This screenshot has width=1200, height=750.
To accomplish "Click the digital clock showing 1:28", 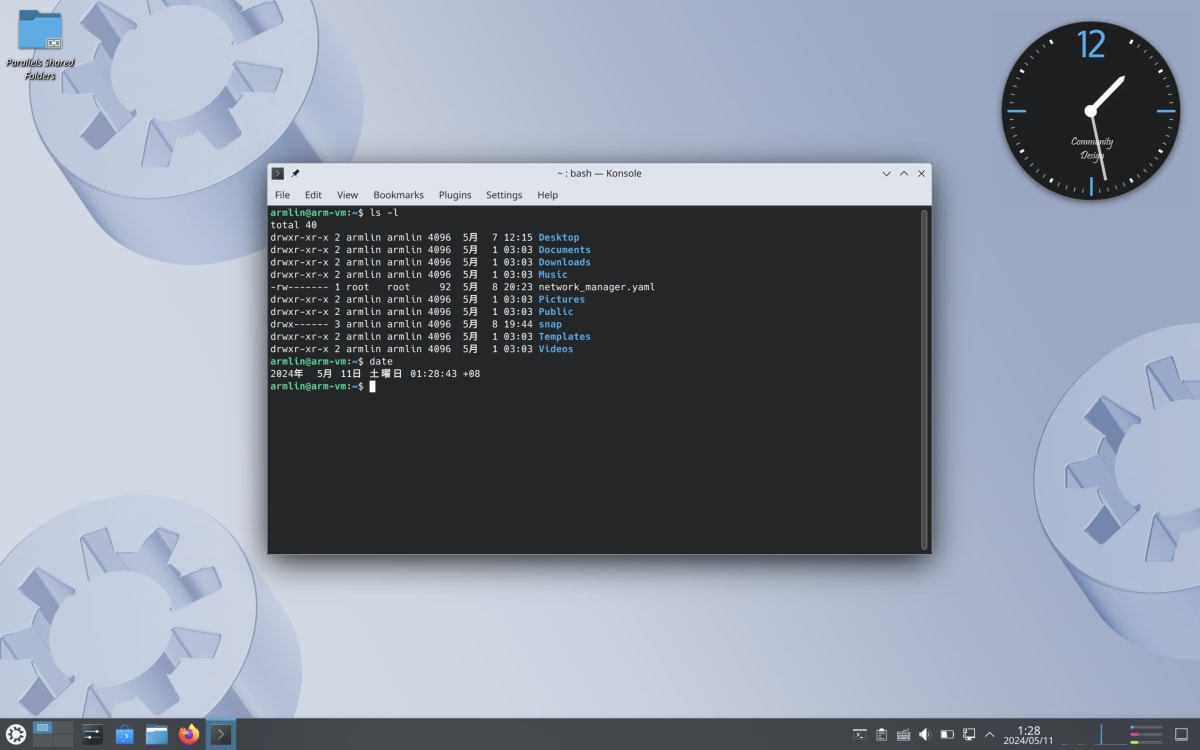I will (x=1028, y=735).
